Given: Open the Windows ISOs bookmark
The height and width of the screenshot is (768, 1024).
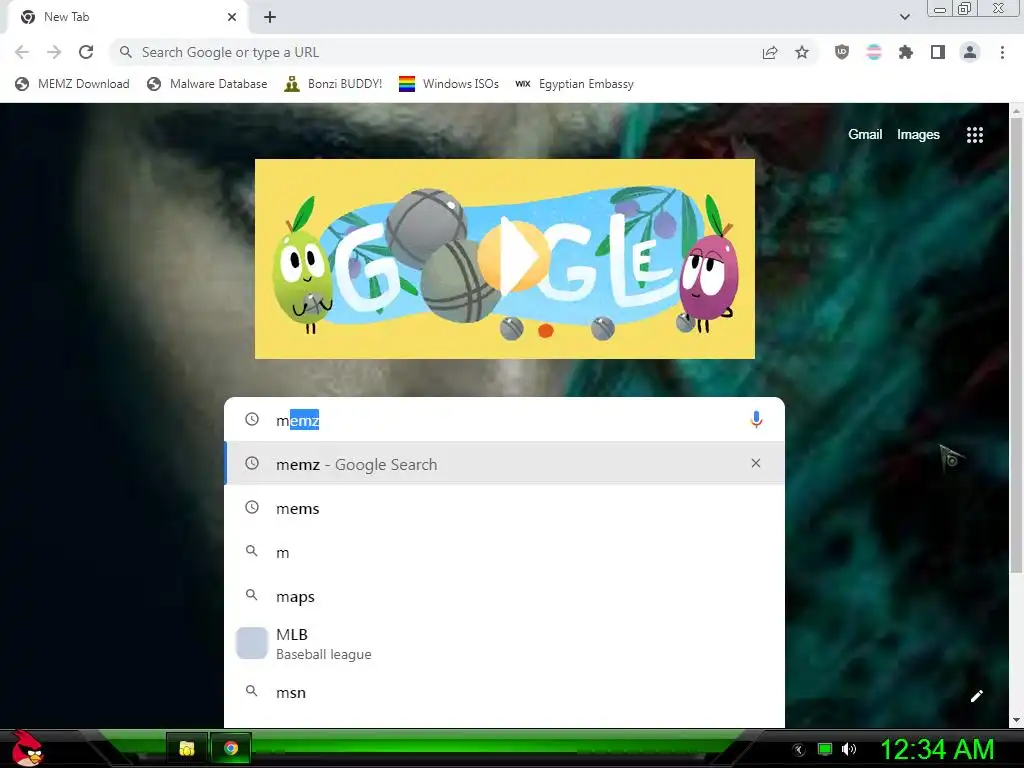Looking at the screenshot, I should (x=449, y=84).
